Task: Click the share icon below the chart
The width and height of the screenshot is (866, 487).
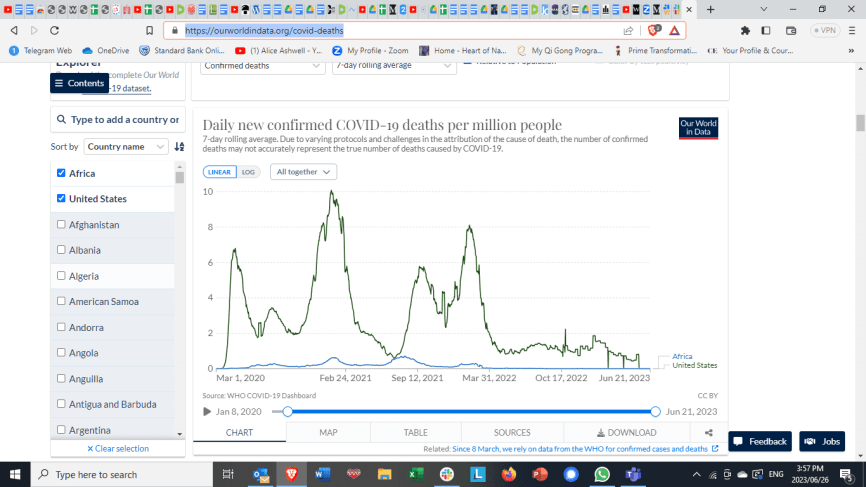Action: click(708, 432)
